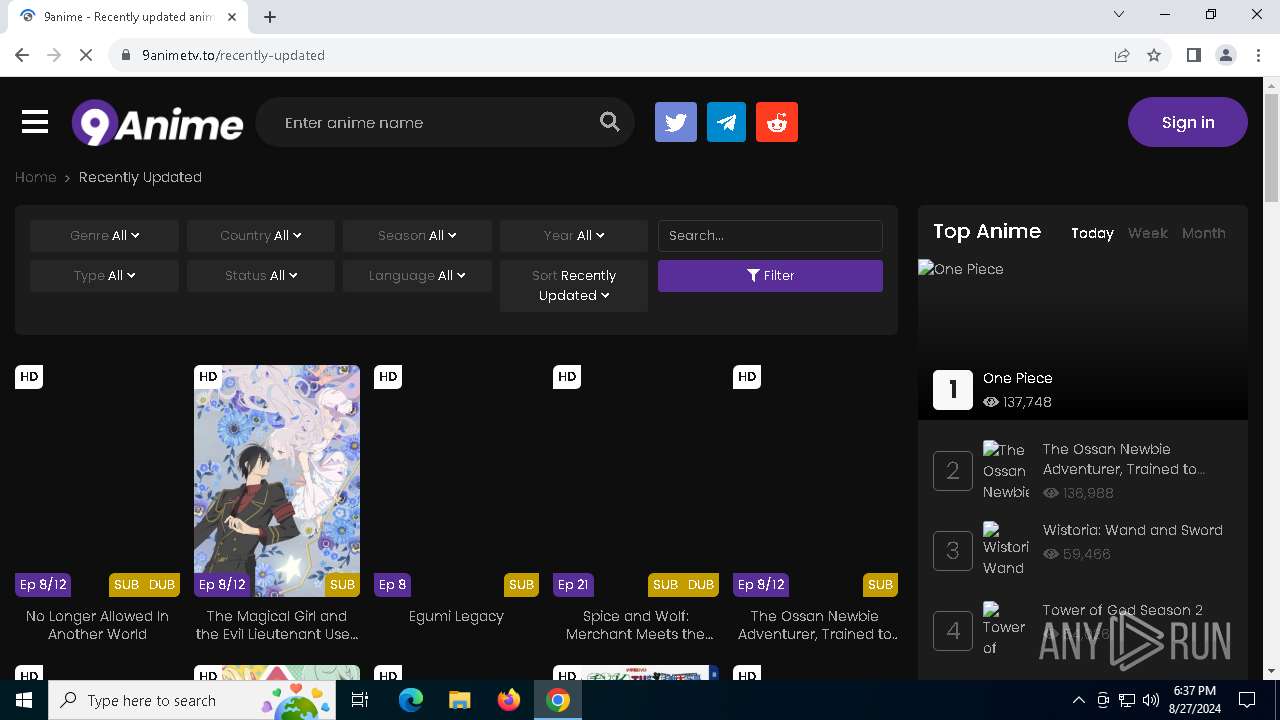Open the Telegram share icon
1280x720 pixels.
click(726, 122)
